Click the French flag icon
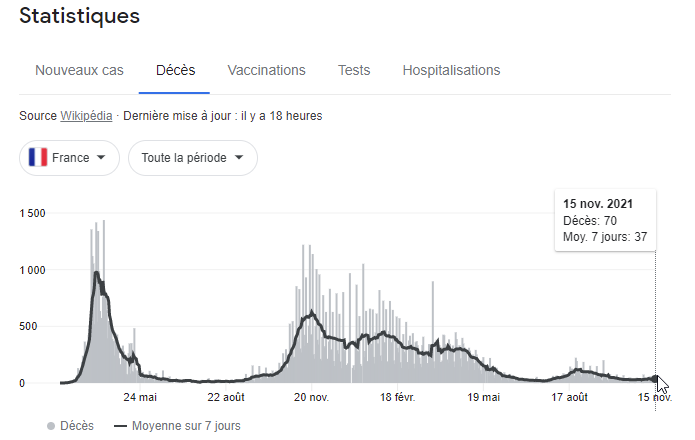 [x=40, y=158]
